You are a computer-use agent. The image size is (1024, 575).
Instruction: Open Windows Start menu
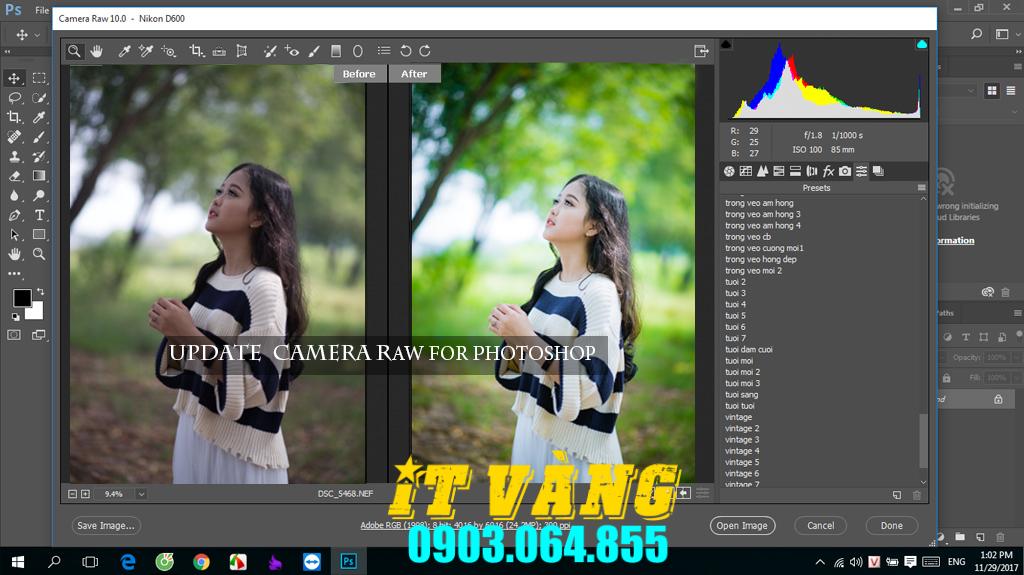(x=18, y=561)
